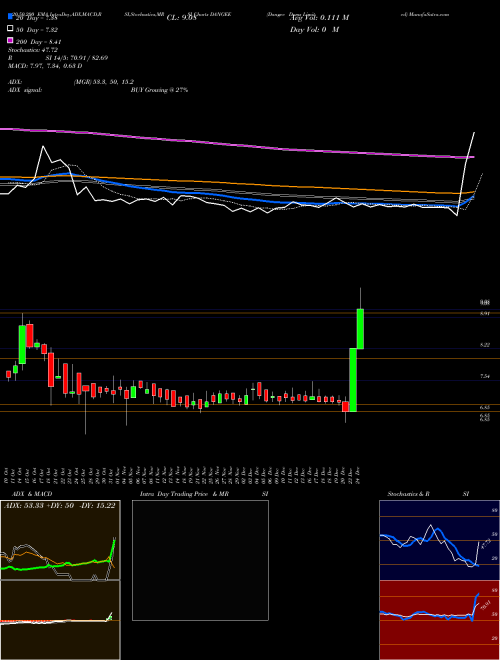Click the MACD values line in legend
Image resolution: width=500 pixels, height=660 pixels.
(x=45, y=66)
